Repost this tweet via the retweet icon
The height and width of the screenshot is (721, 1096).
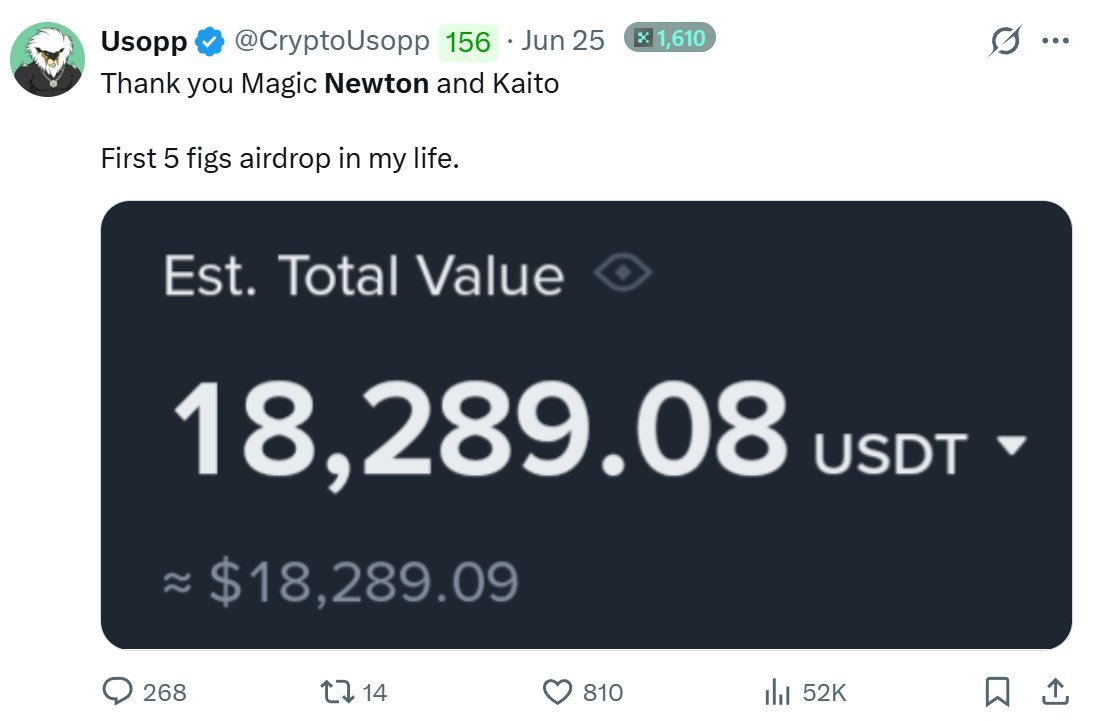[332, 691]
